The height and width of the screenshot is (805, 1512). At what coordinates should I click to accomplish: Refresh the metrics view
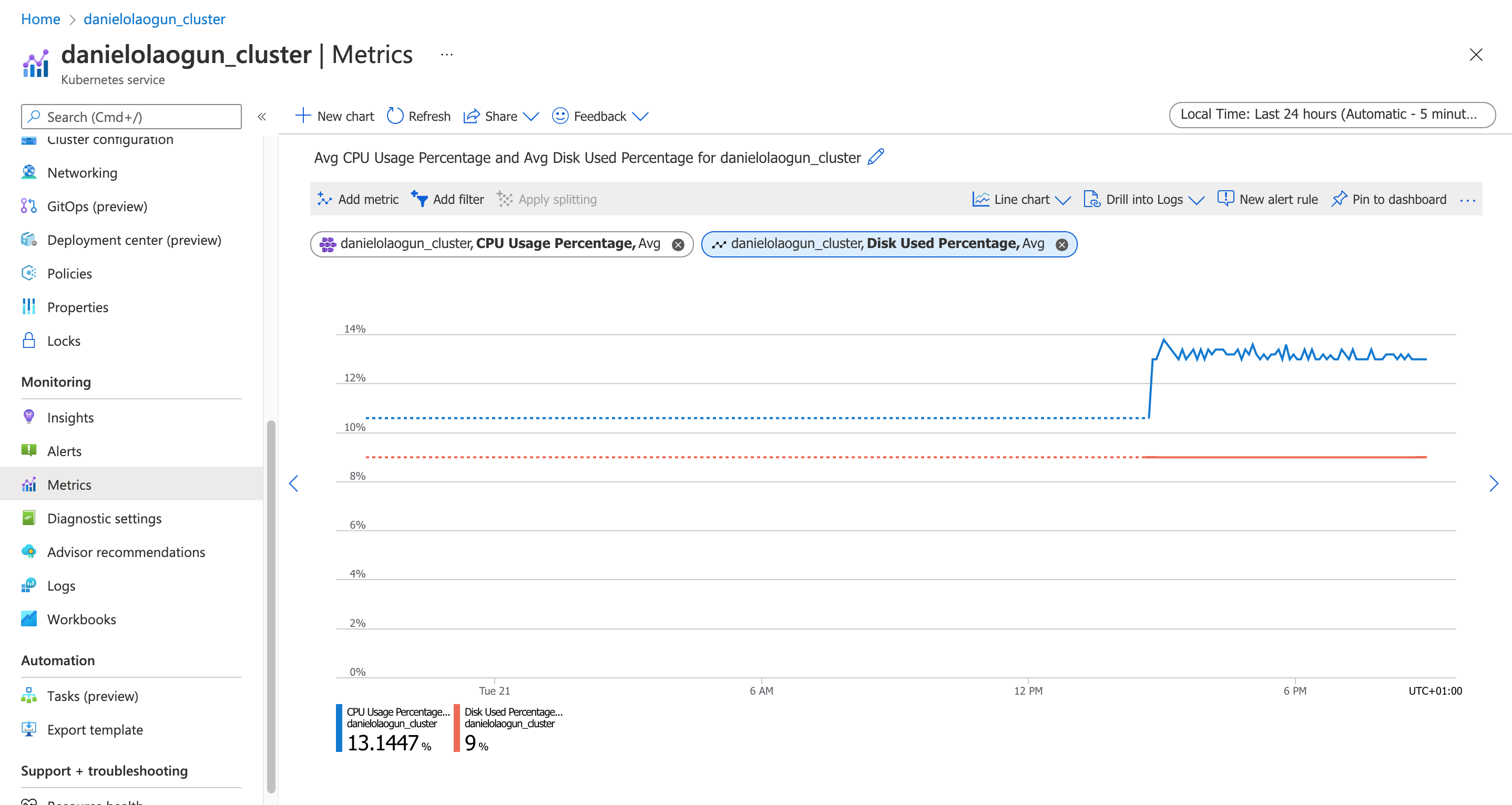418,116
